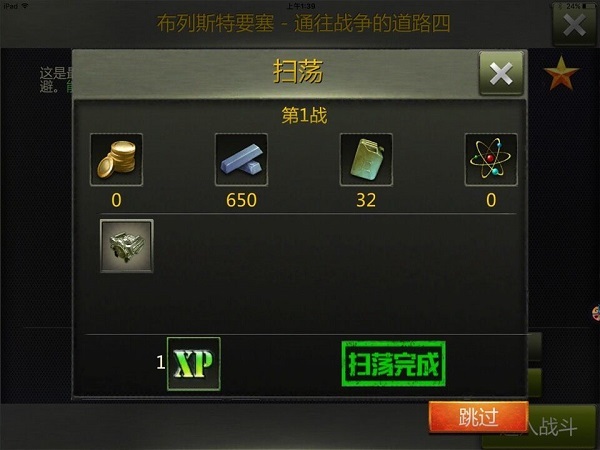The image size is (600, 450).
Task: Tap the 650 steel amount label
Action: tap(241, 200)
